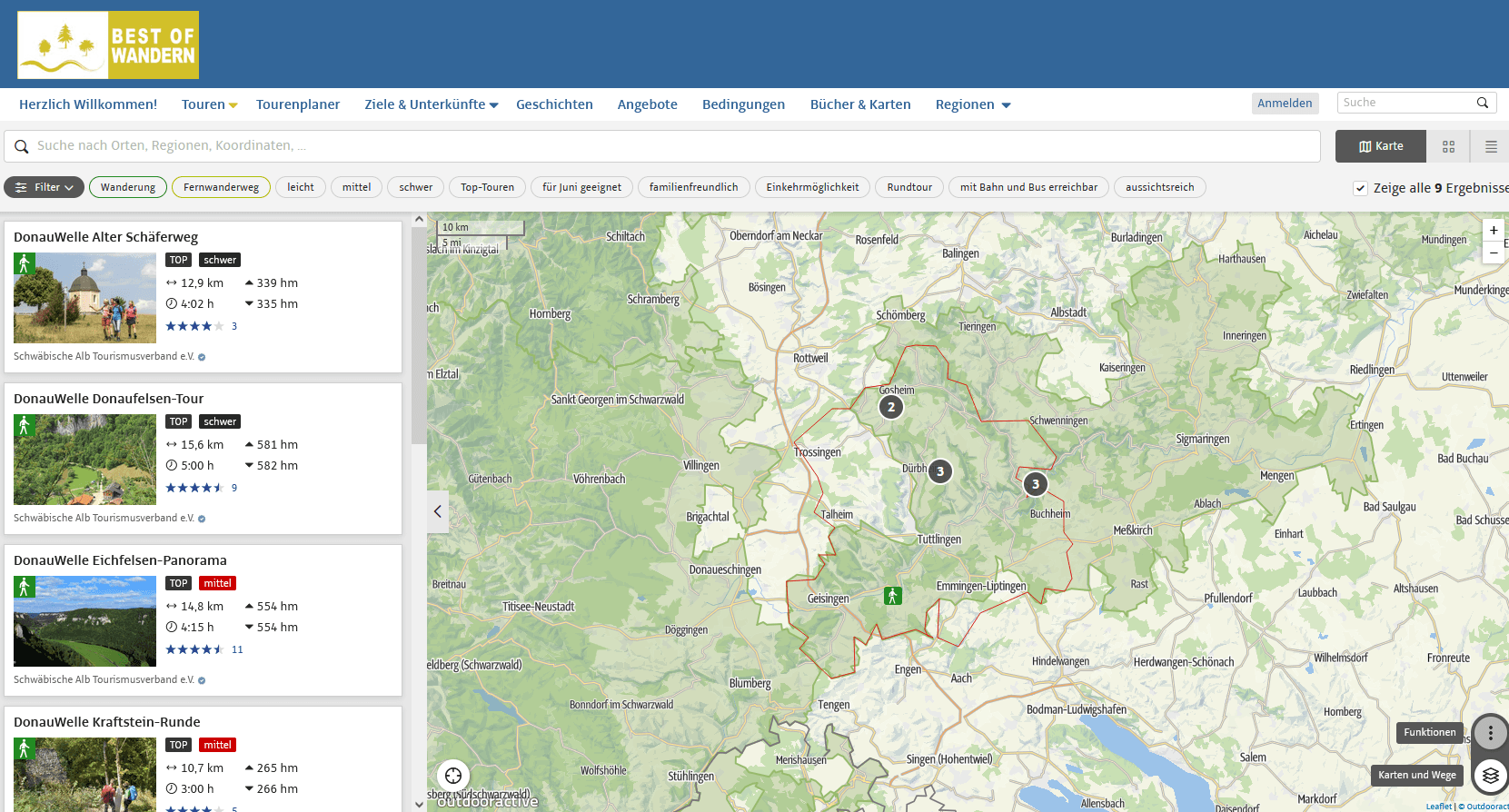Click star rating of Eichfelsen-Panorama
The image size is (1509, 812).
coord(194,649)
